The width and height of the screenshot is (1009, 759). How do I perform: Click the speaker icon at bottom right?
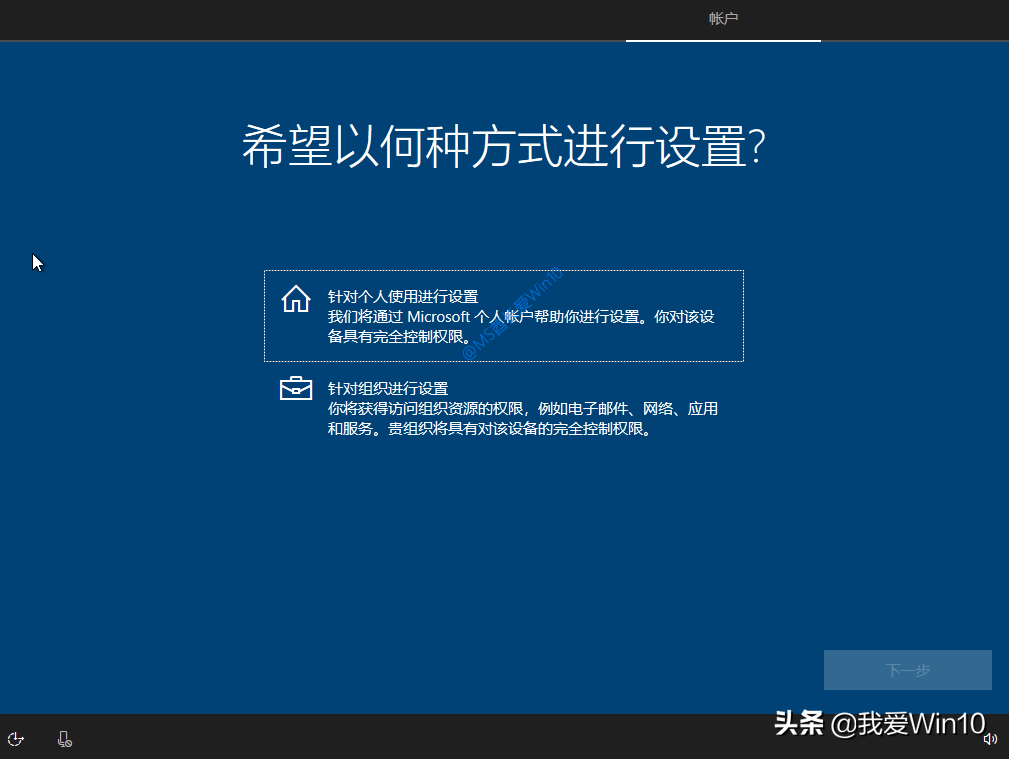click(991, 739)
